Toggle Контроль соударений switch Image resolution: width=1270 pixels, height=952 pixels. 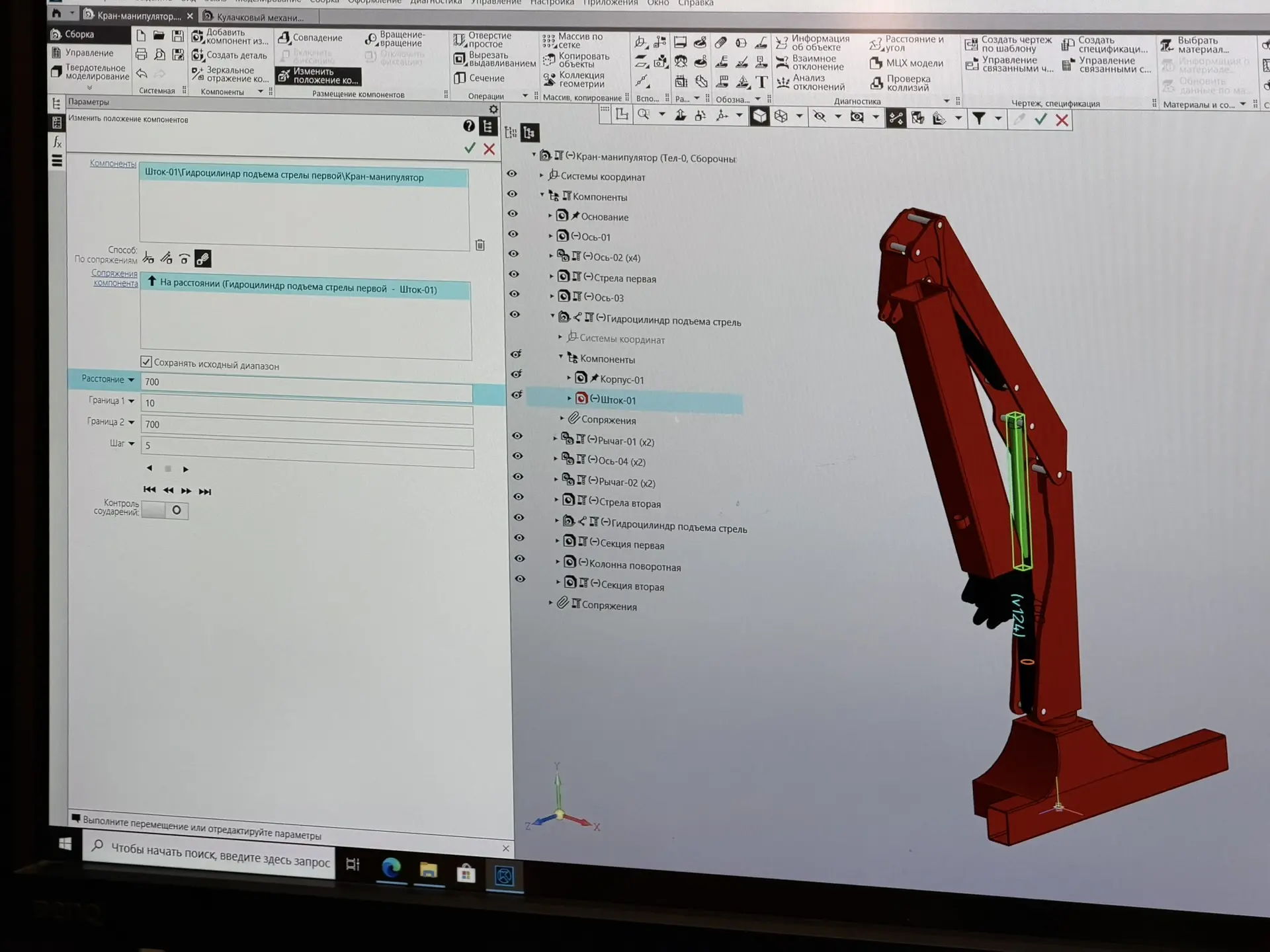click(165, 510)
